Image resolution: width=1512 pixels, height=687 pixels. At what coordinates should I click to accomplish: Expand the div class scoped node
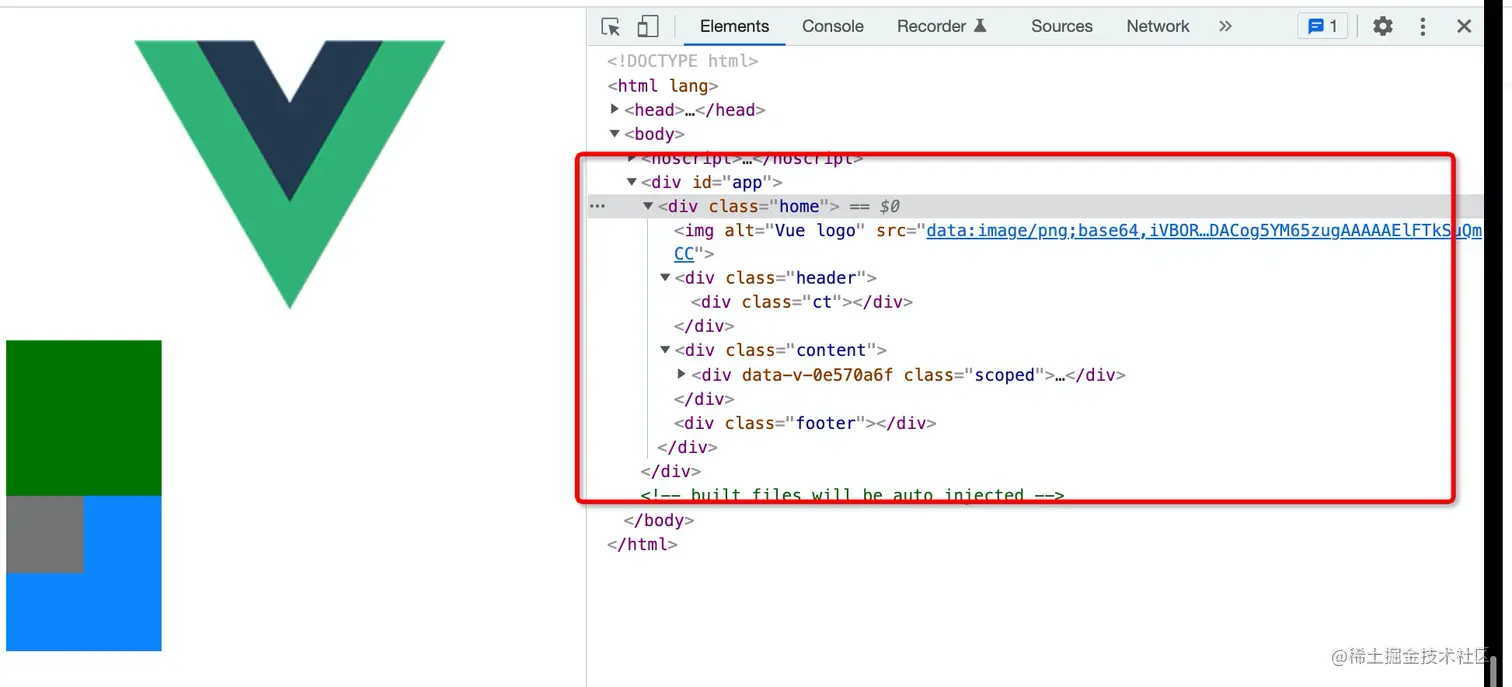682,374
